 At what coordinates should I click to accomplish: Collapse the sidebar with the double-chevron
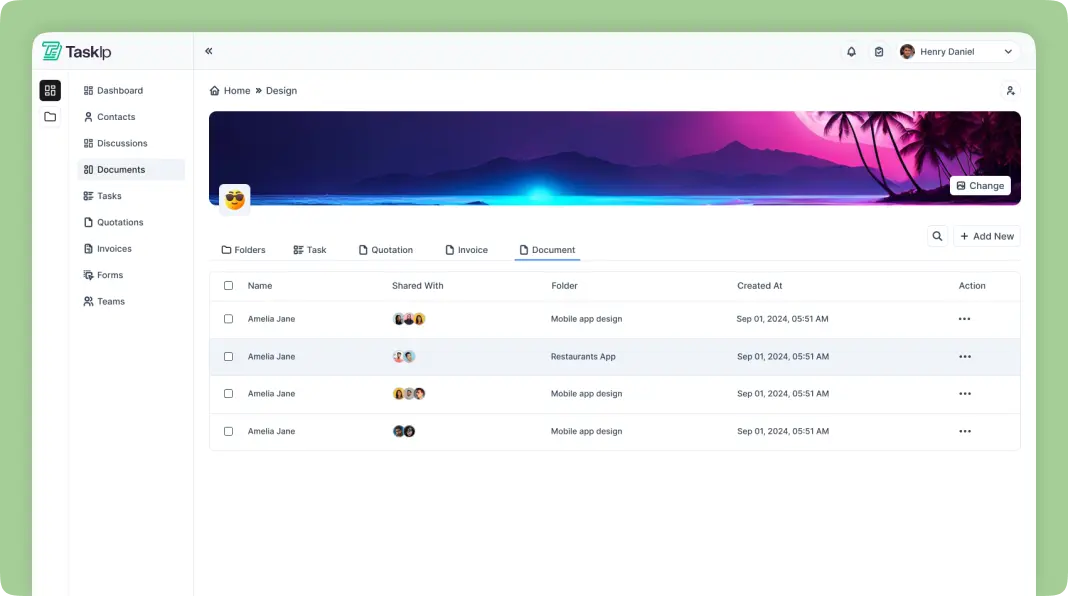click(209, 50)
